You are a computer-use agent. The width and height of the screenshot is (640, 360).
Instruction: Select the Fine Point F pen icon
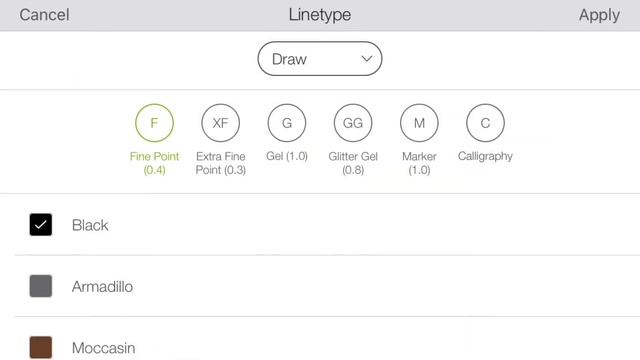click(x=154, y=123)
